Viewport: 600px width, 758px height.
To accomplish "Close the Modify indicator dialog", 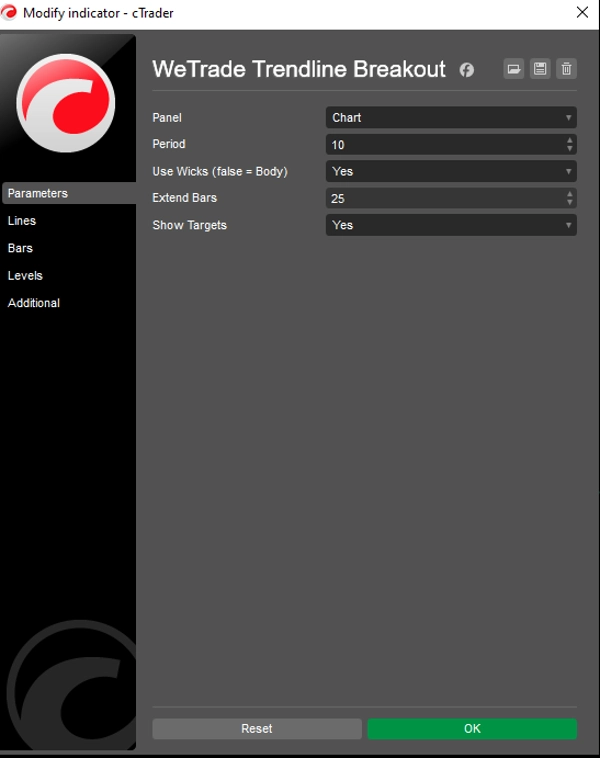I will tap(582, 13).
